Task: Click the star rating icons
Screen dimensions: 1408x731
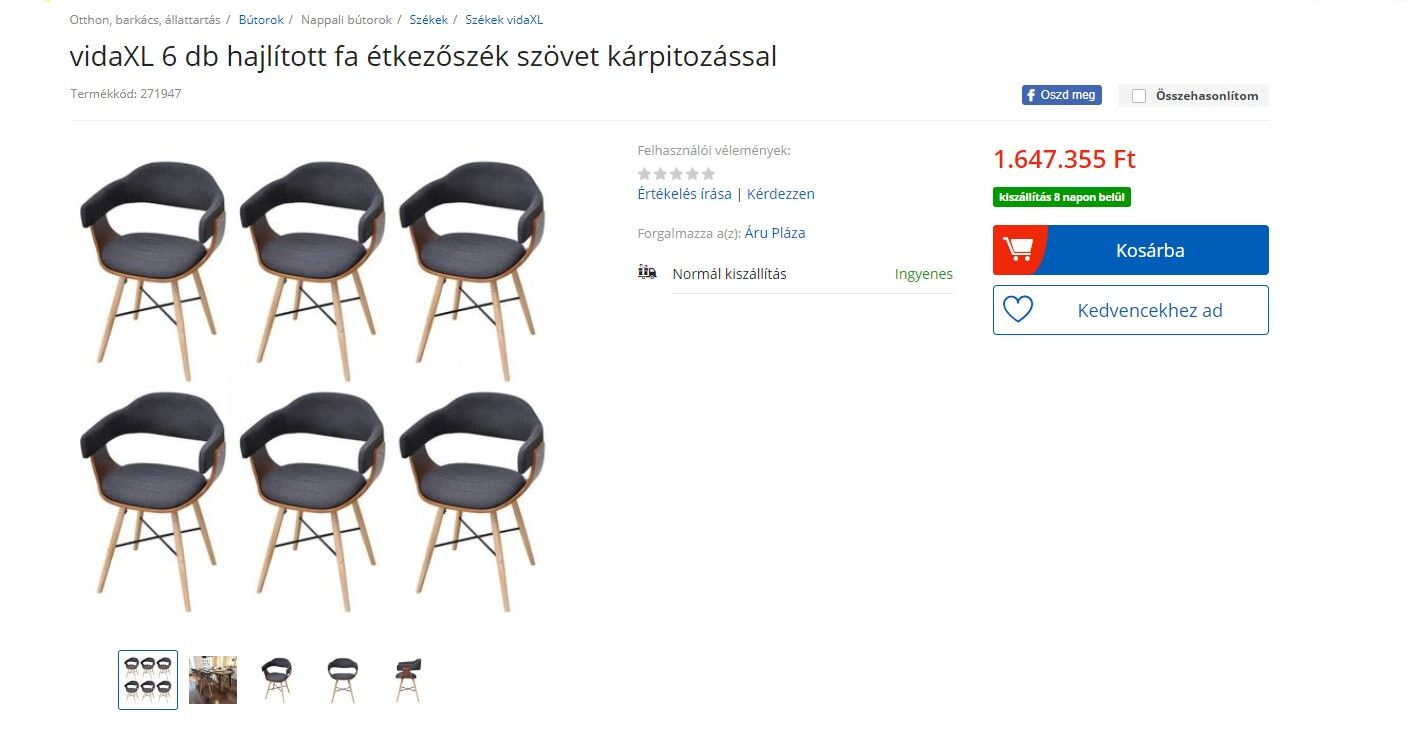Action: coord(677,174)
